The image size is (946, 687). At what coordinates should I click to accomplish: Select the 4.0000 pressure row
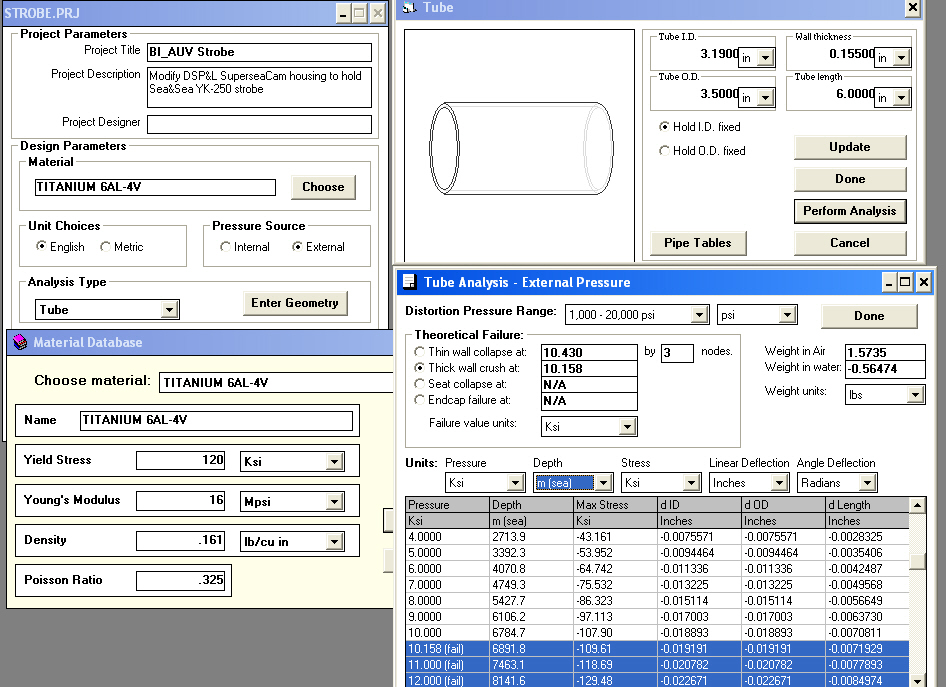click(x=658, y=537)
